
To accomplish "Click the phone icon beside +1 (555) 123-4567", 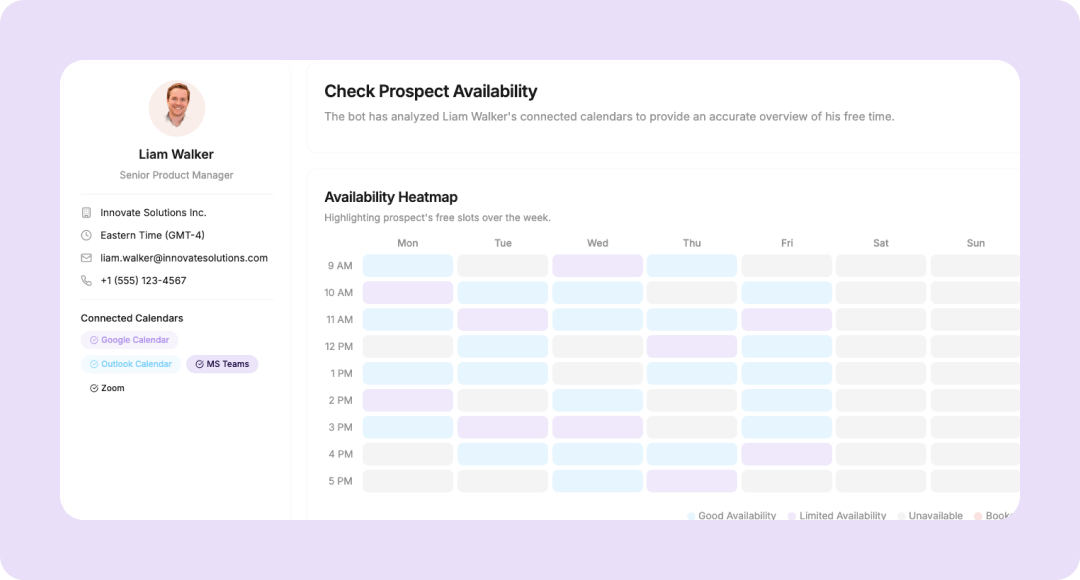I will point(86,281).
